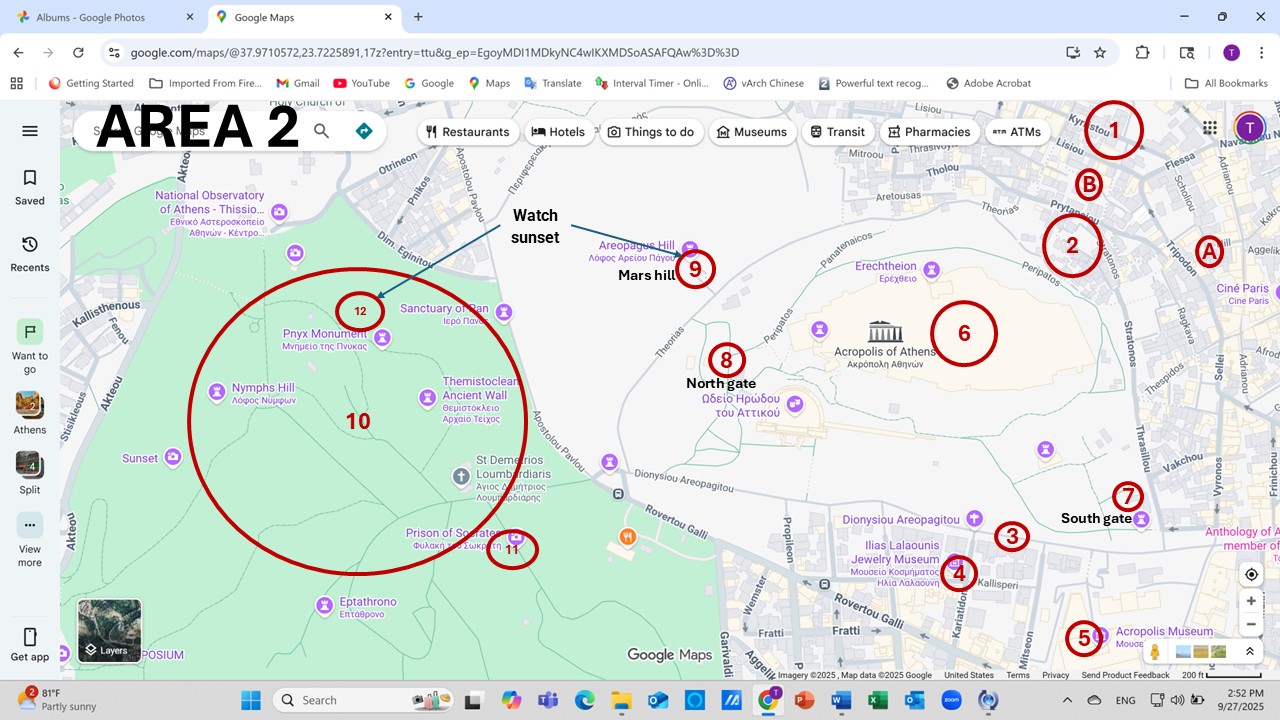Viewport: 1280px width, 720px height.
Task: Click the Sanctuary of Pan pin
Action: [504, 312]
